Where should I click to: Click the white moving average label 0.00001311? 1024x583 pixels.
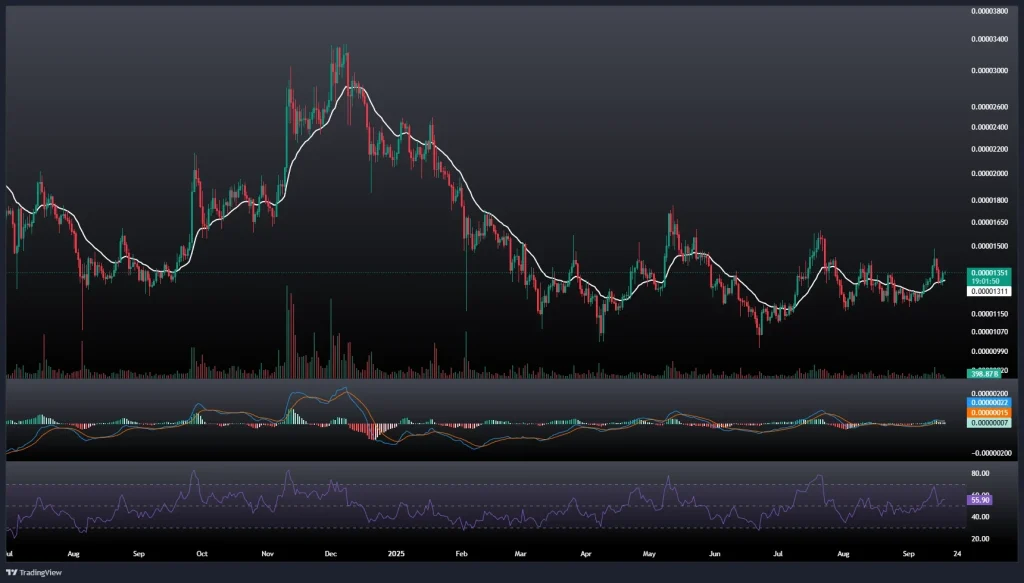point(989,292)
